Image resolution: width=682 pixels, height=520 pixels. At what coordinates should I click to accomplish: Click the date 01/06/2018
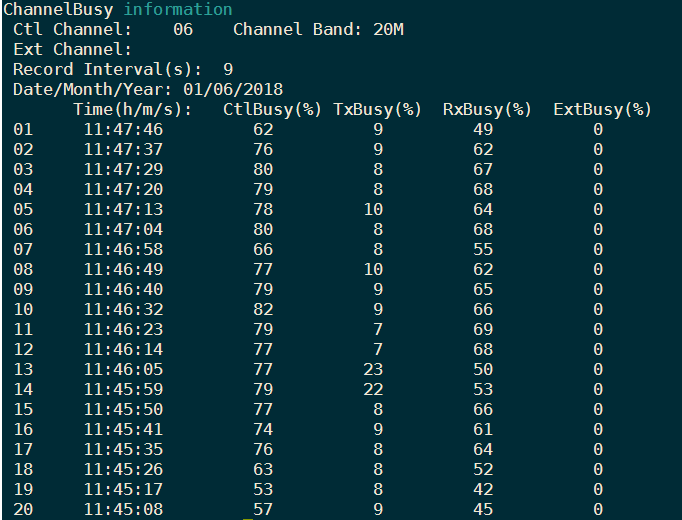pyautogui.click(x=233, y=89)
